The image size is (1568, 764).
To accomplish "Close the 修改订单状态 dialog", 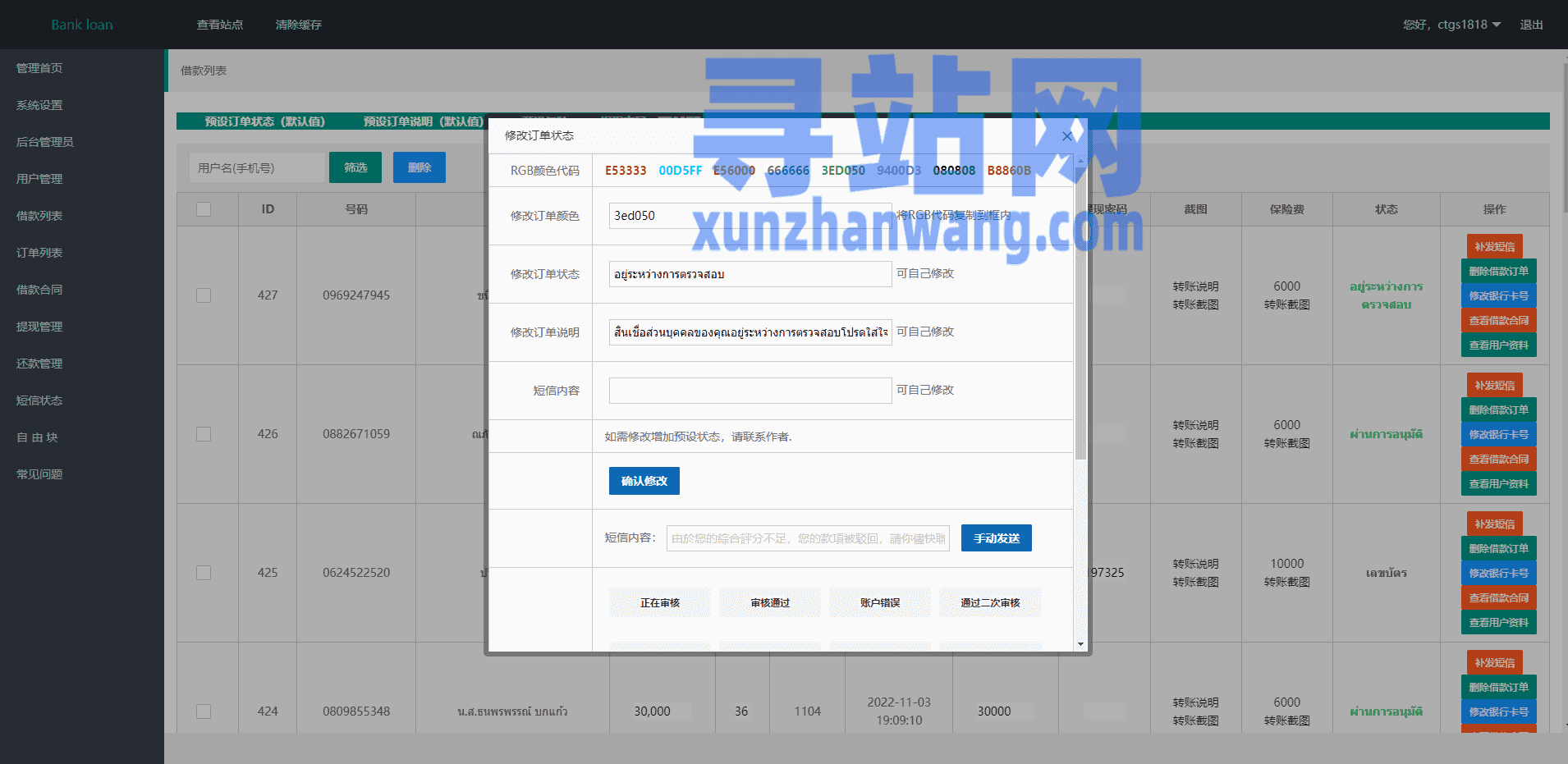I will [x=1066, y=136].
